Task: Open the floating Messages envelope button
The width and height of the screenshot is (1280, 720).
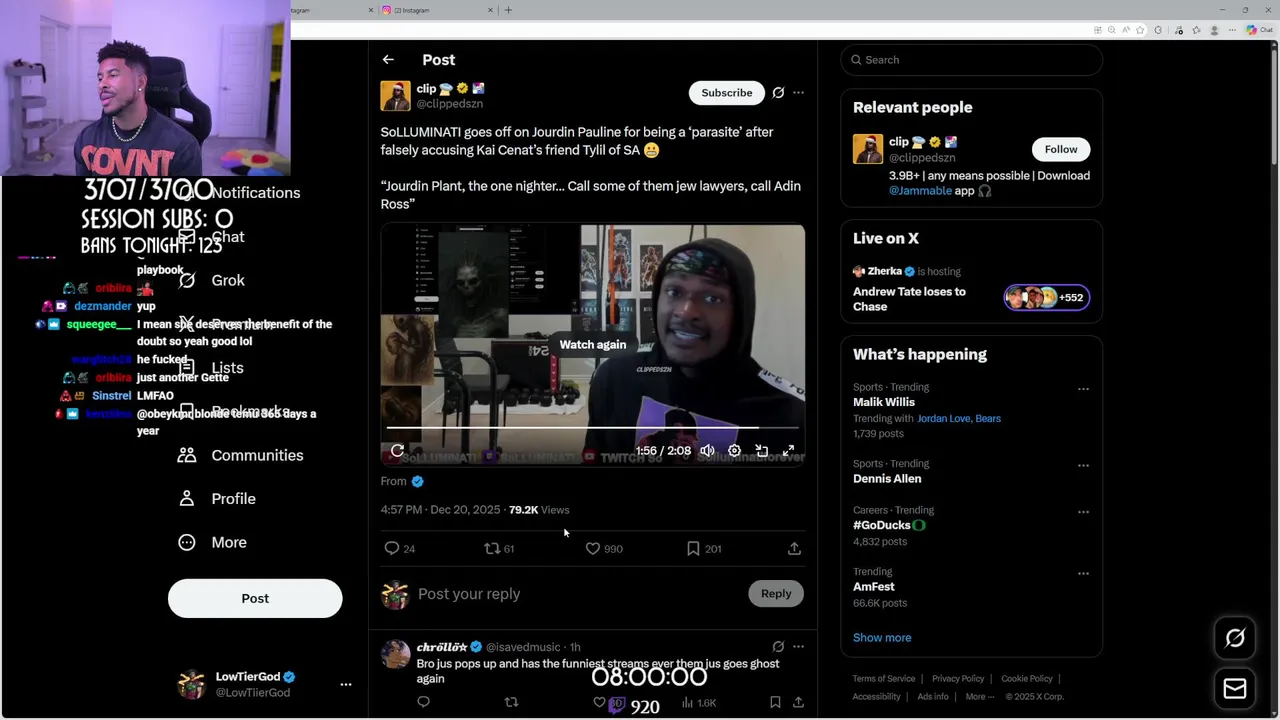Action: (x=1235, y=689)
